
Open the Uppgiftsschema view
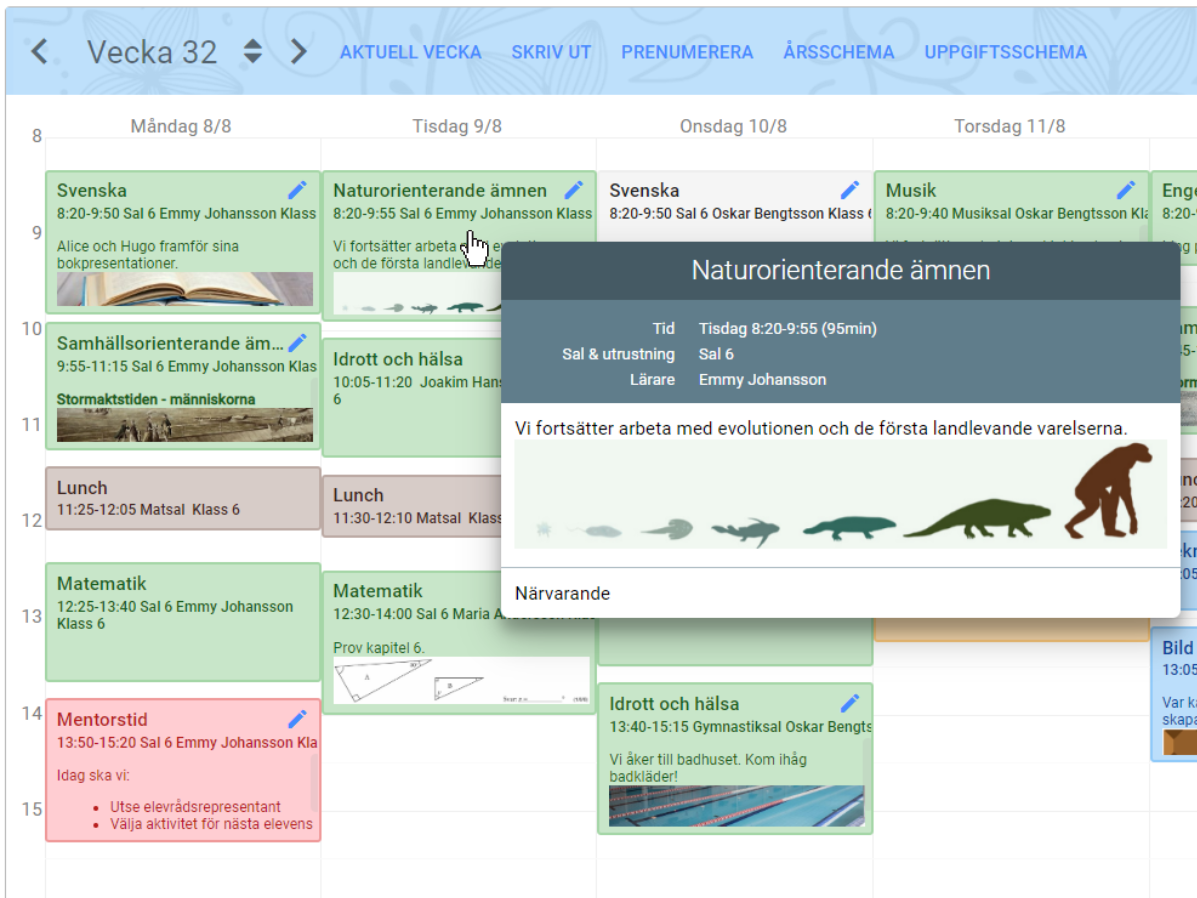pyautogui.click(x=1005, y=52)
